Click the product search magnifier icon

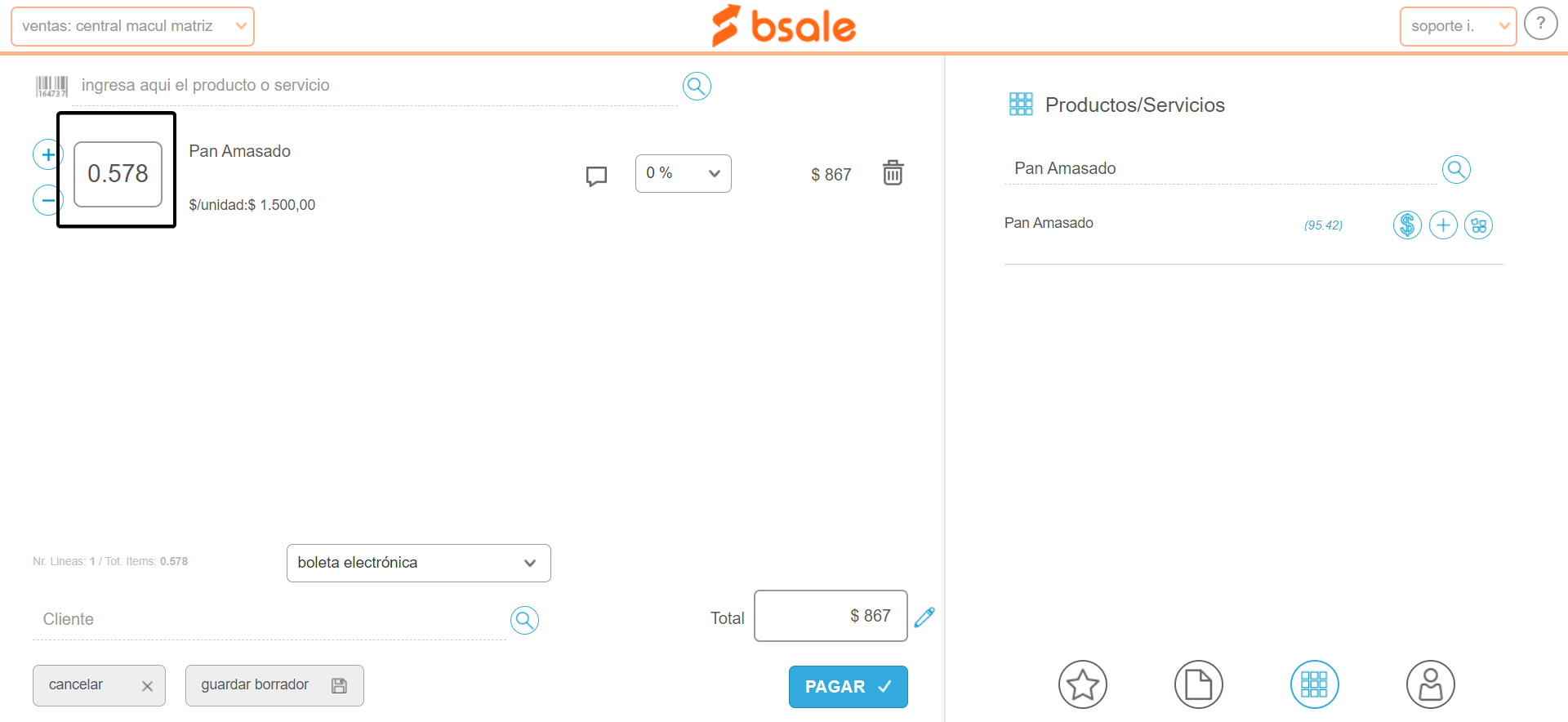pos(697,86)
